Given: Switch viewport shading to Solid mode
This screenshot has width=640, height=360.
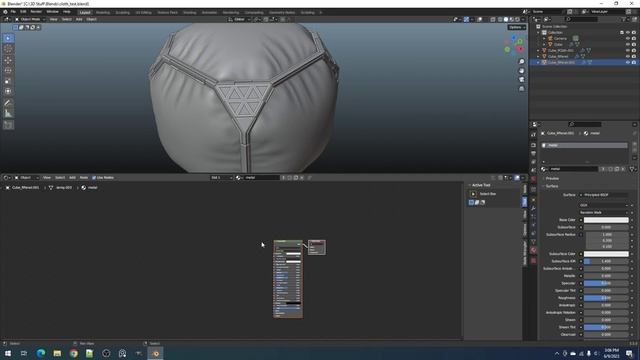Looking at the screenshot, I should [x=506, y=19].
